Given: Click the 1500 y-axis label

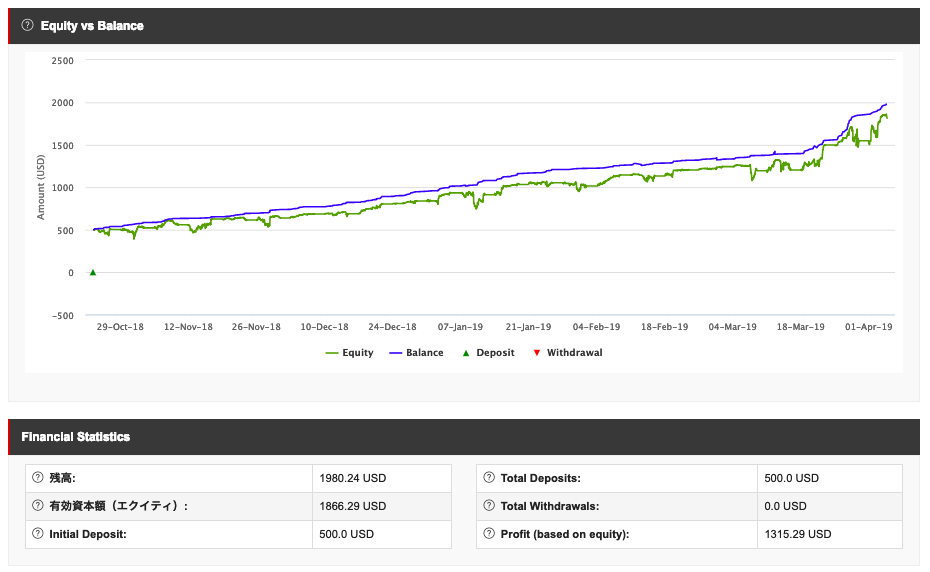Looking at the screenshot, I should [x=63, y=145].
